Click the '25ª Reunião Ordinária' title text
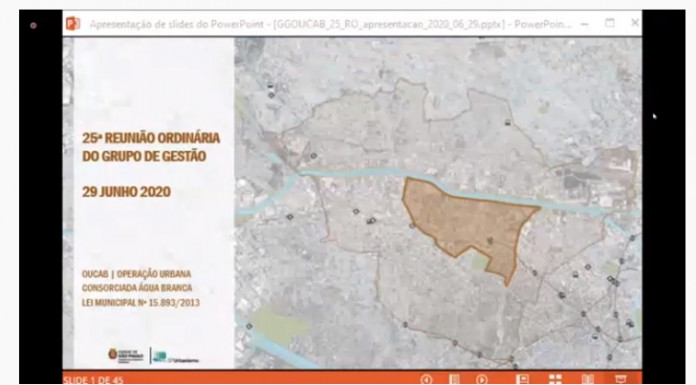The image size is (696, 385). click(x=151, y=138)
